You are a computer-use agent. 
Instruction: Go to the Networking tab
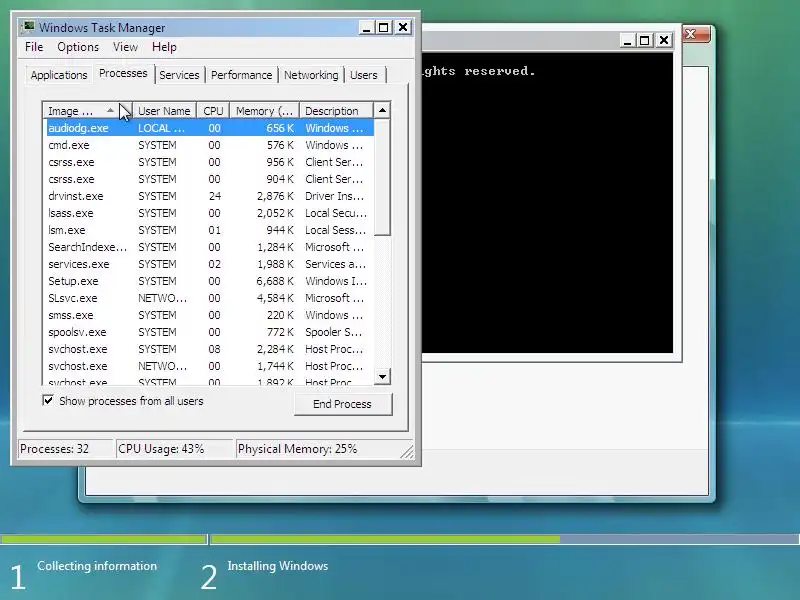click(311, 75)
